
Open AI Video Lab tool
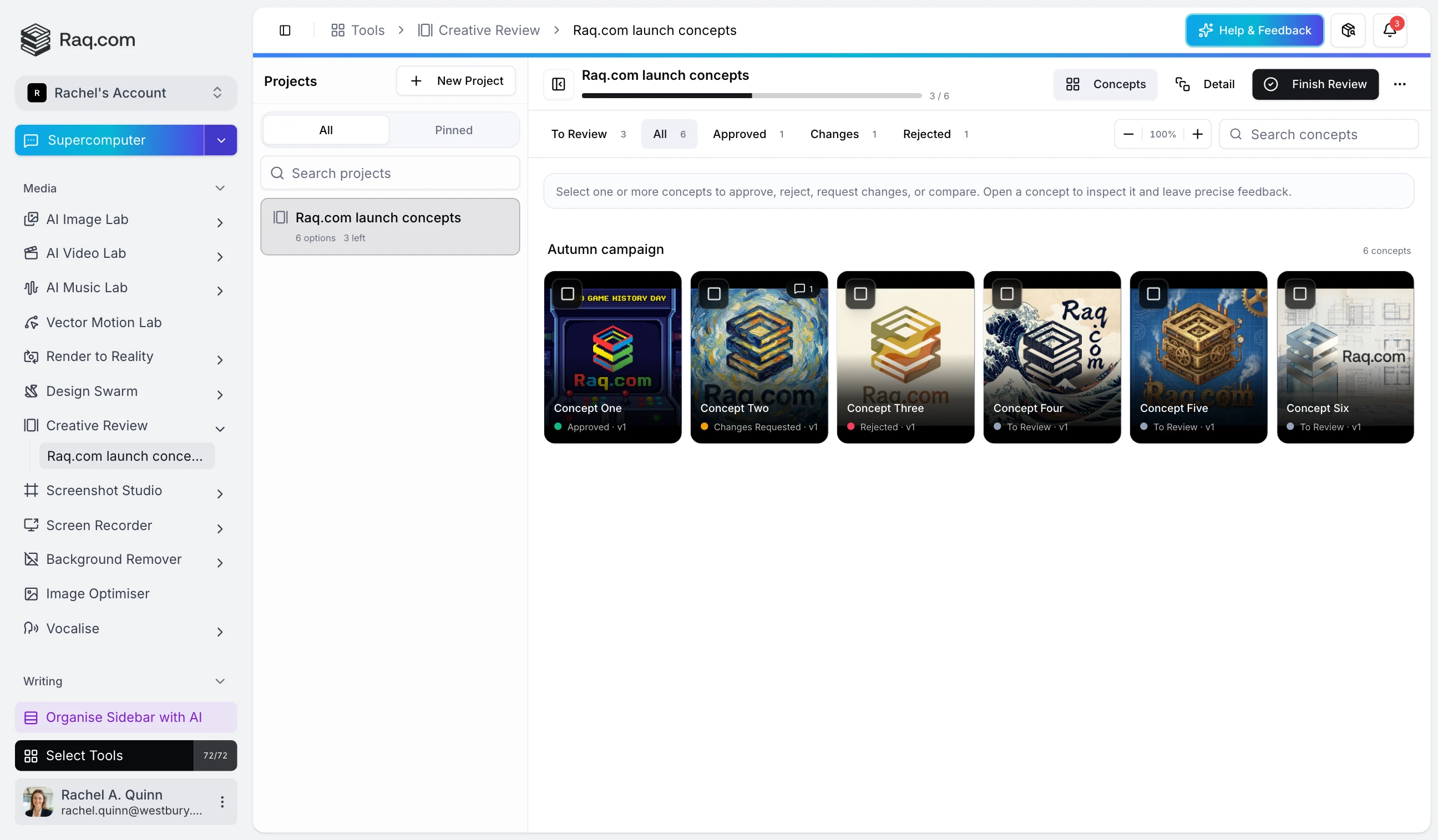pyautogui.click(x=85, y=253)
